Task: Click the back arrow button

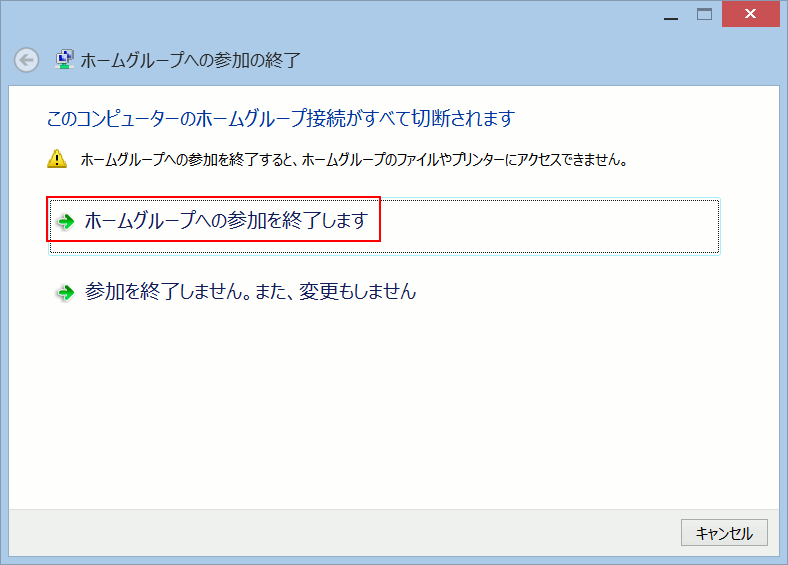Action: [27, 60]
